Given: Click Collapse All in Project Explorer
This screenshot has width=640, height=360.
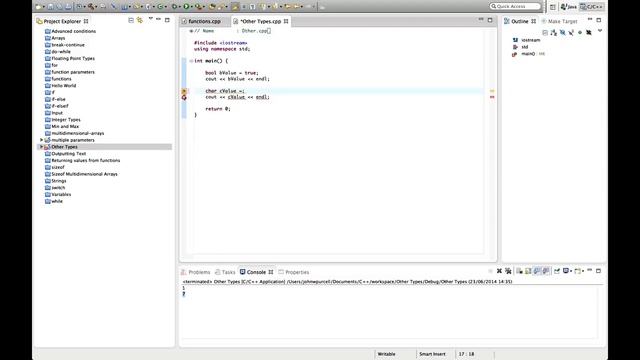Looking at the screenshot, I should pos(131,20).
